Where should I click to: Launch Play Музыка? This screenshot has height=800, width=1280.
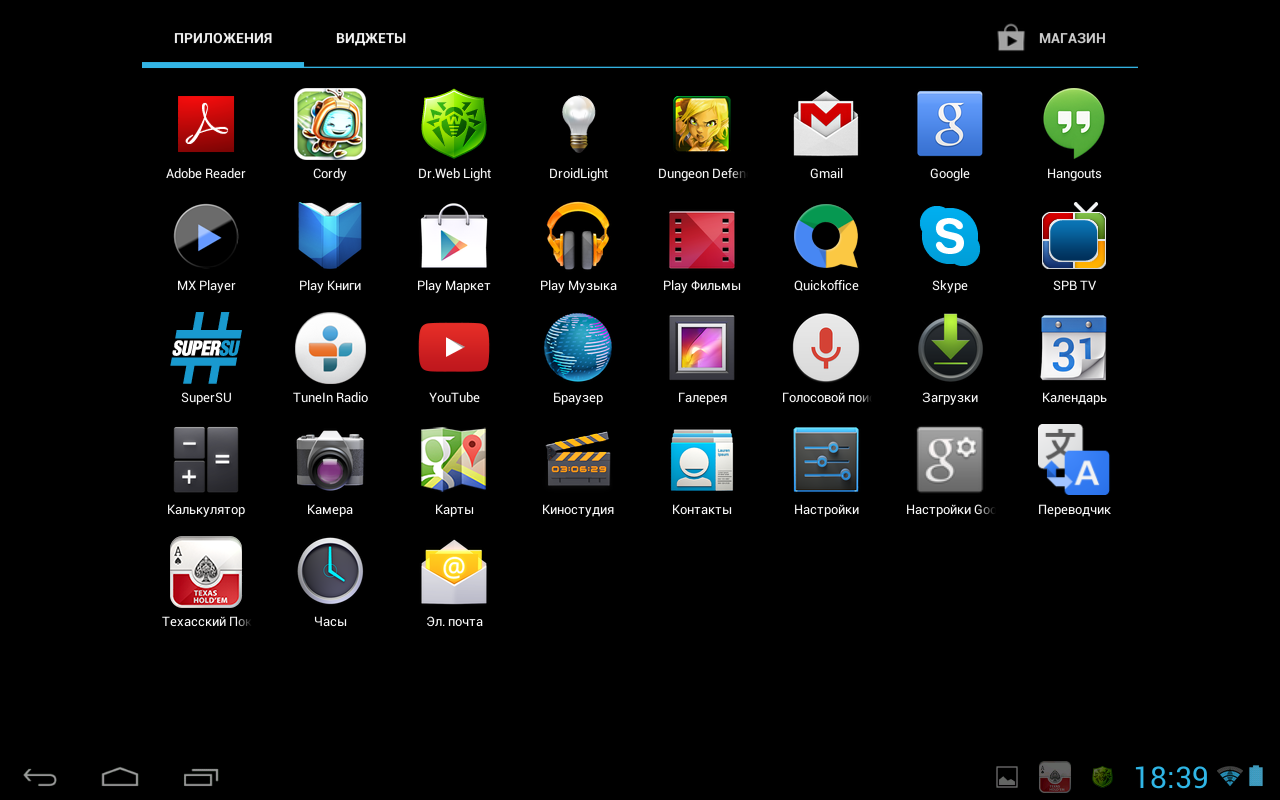tap(578, 236)
